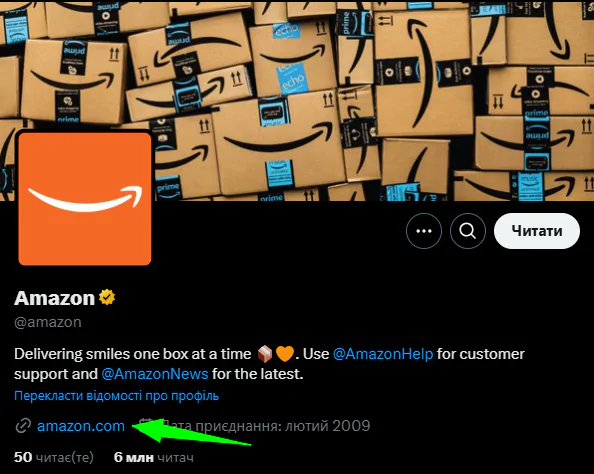Click the profile search magnifier icon
Screen dimensions: 594x474
click(467, 231)
